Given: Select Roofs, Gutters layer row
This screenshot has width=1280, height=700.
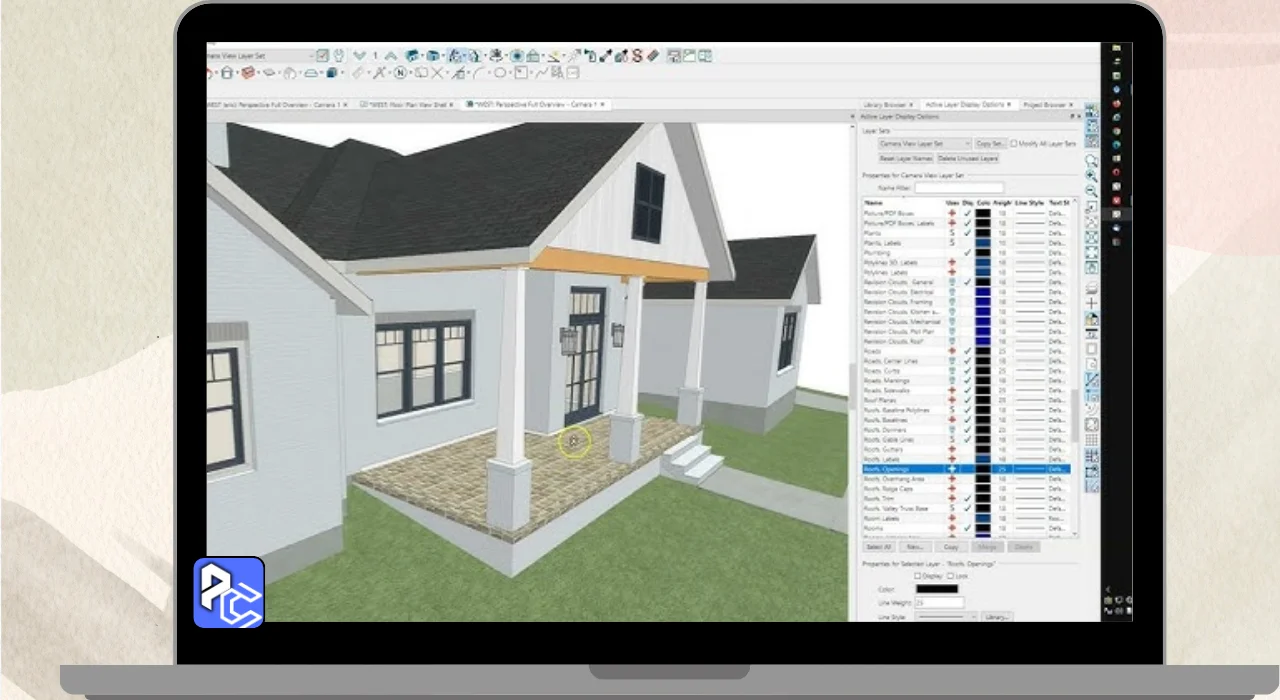Looking at the screenshot, I should point(965,450).
